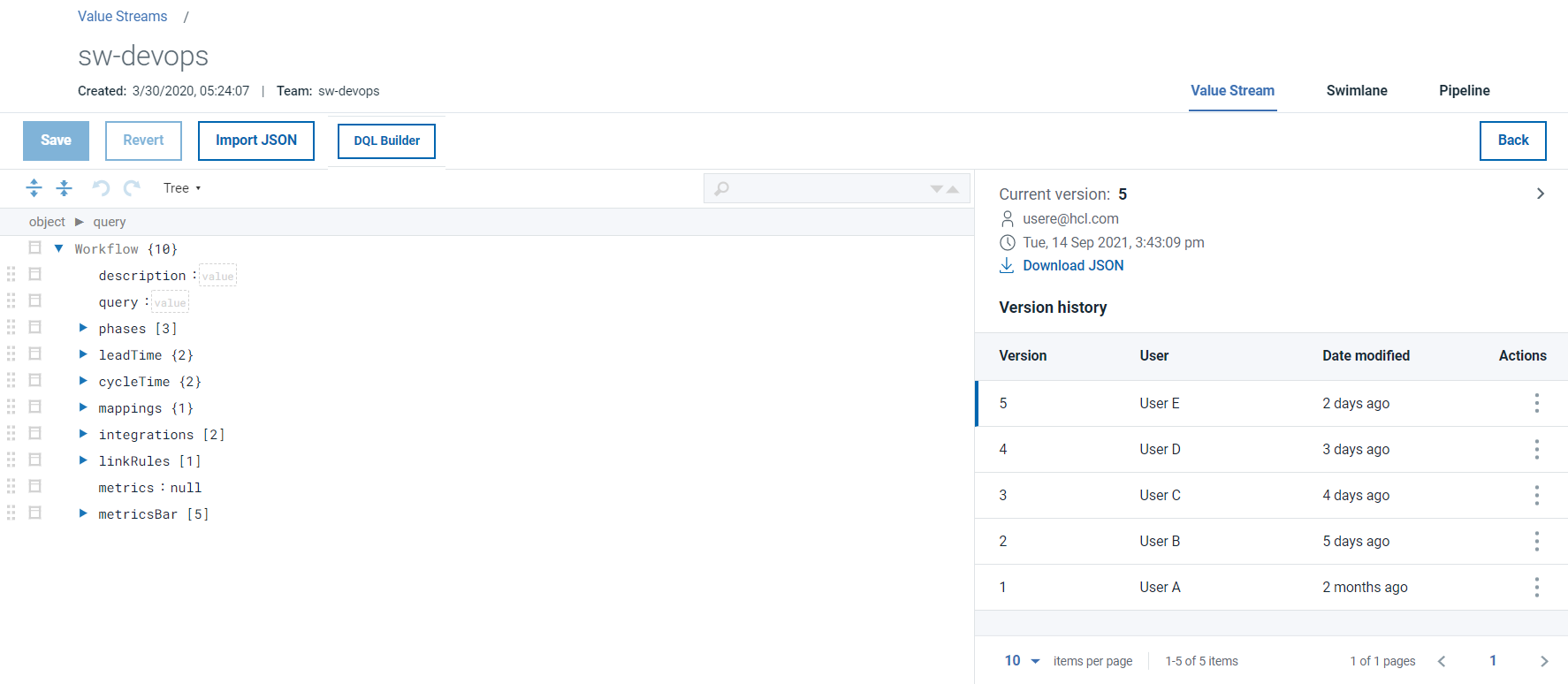The image size is (1568, 684).
Task: Select 'object' in the editor path bar
Action: 47,222
